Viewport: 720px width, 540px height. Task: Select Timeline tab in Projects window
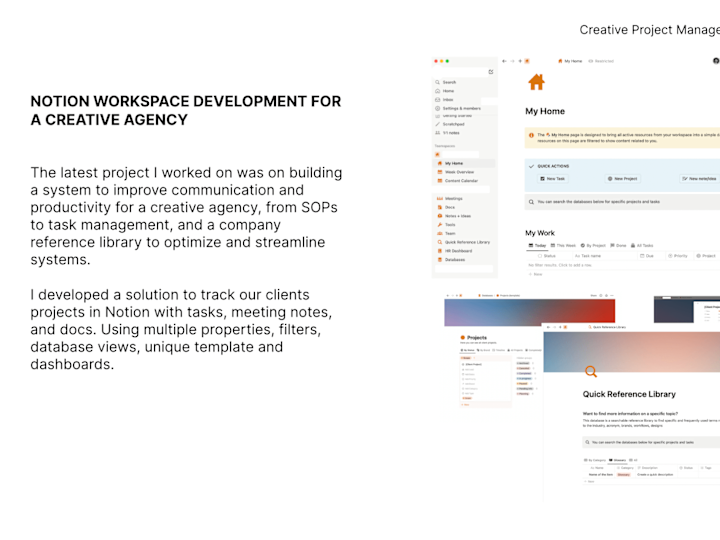[500, 350]
